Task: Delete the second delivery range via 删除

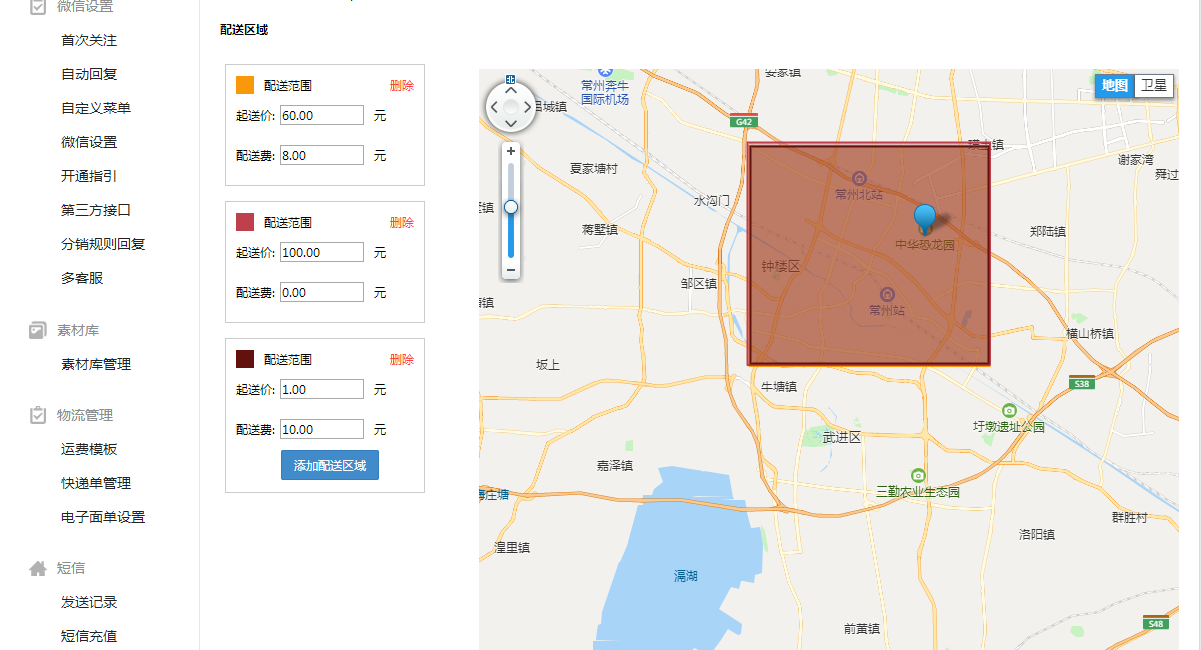Action: (x=401, y=223)
